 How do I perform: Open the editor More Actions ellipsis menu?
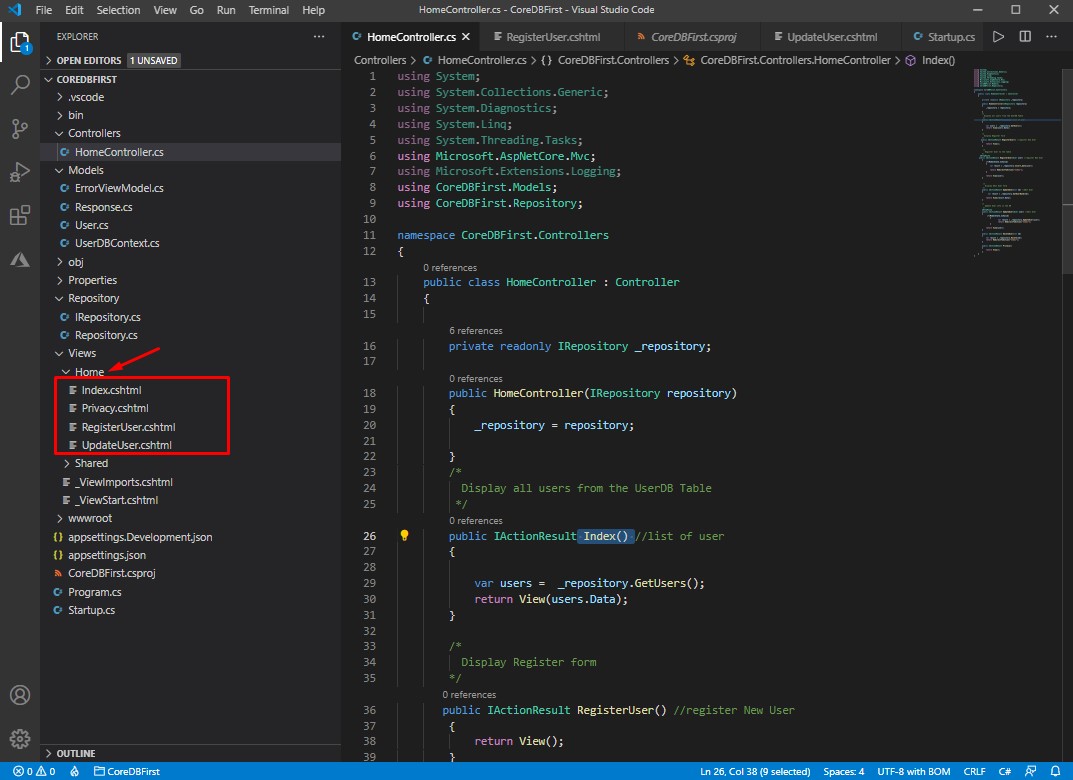click(1052, 34)
